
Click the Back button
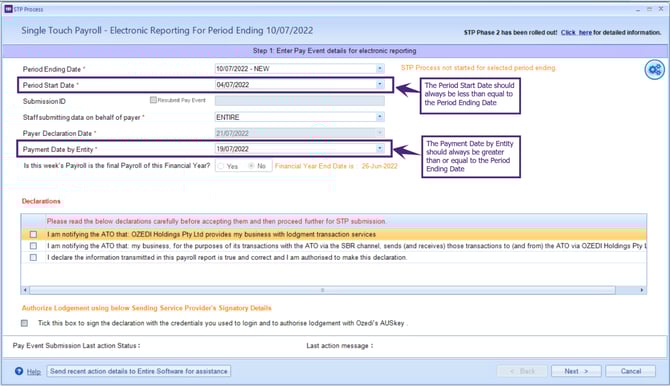coord(522,371)
